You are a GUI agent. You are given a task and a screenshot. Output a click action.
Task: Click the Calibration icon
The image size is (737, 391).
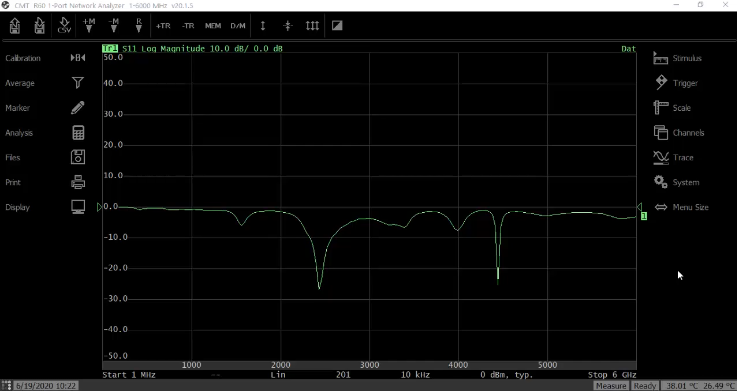(x=78, y=58)
